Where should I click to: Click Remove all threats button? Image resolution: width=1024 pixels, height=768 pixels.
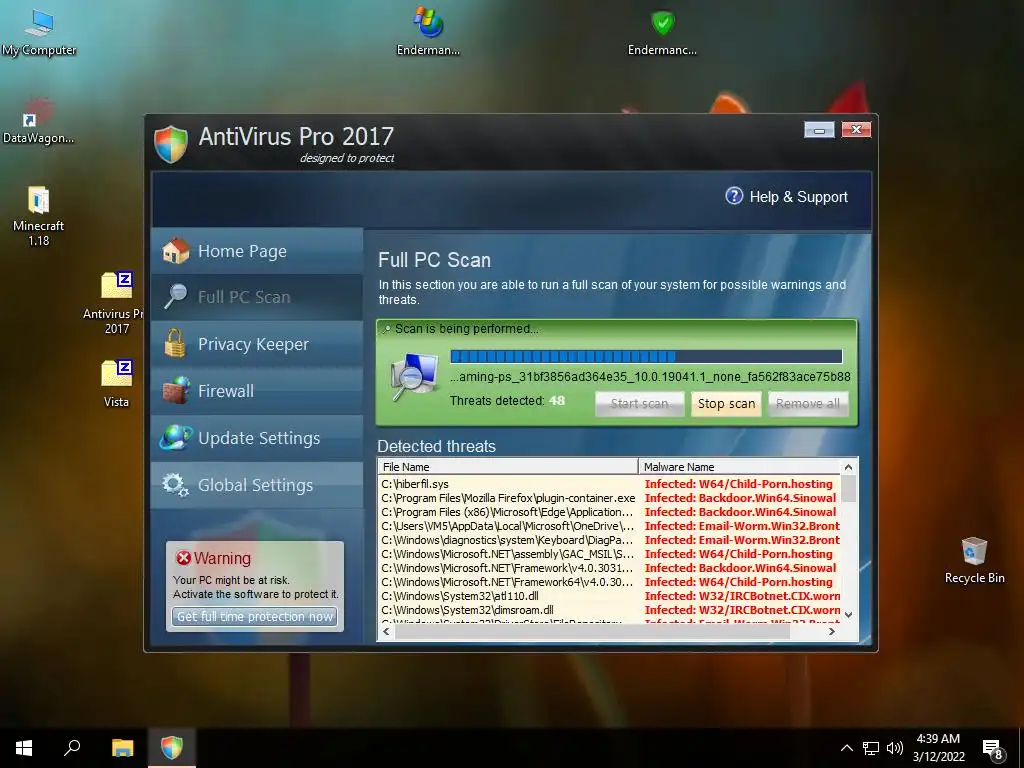808,404
